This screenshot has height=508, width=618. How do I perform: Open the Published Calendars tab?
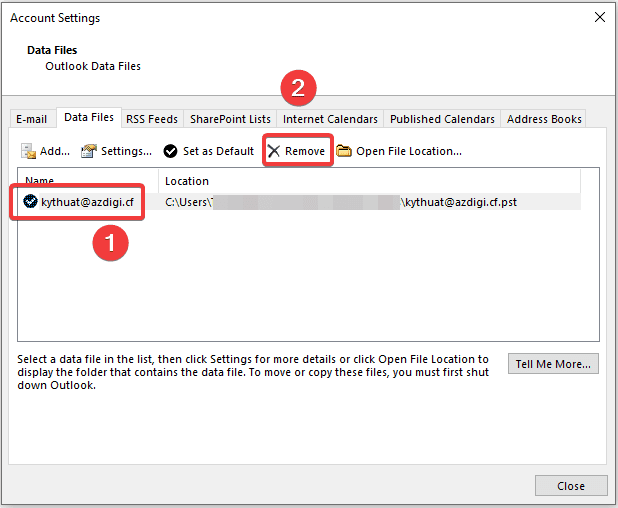(442, 119)
